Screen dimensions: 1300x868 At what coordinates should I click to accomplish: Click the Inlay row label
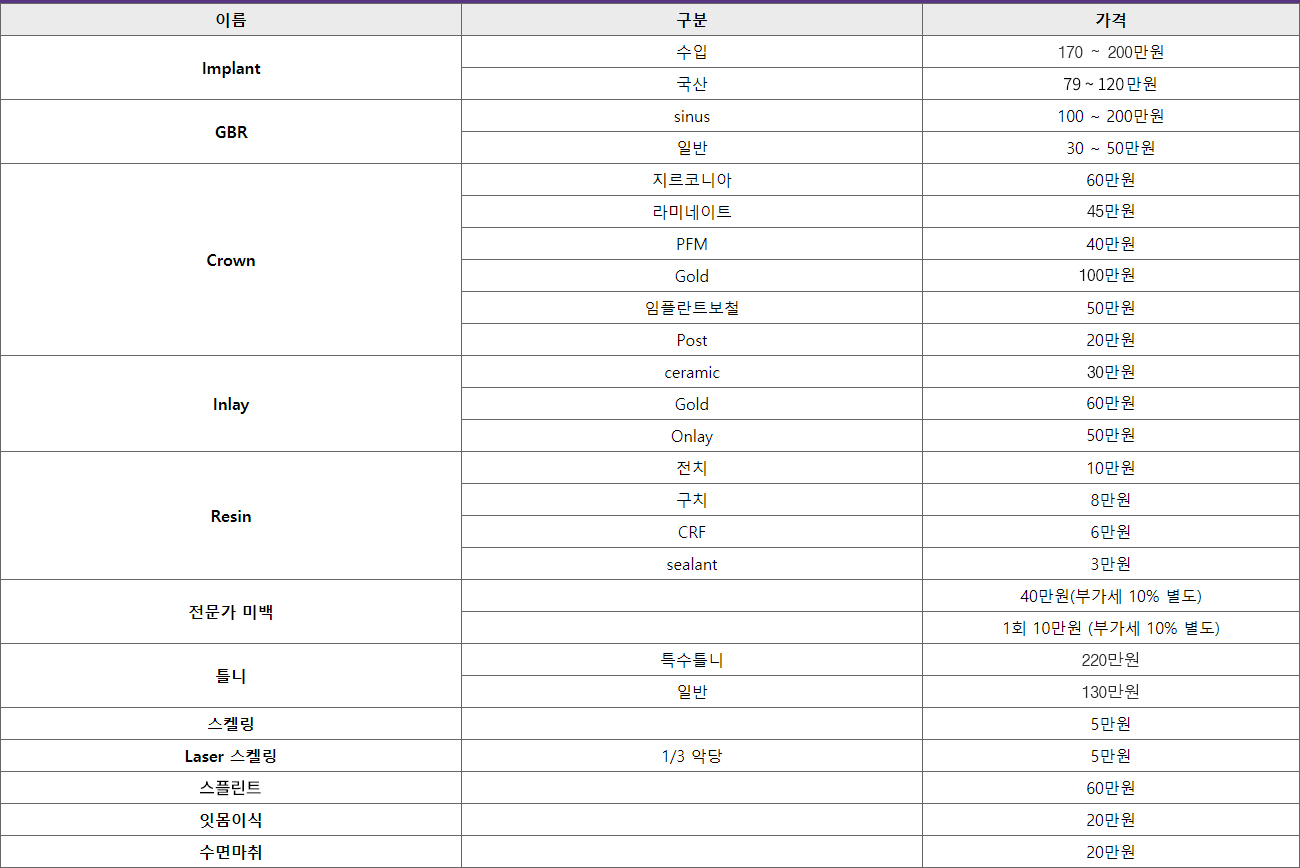pyautogui.click(x=230, y=404)
